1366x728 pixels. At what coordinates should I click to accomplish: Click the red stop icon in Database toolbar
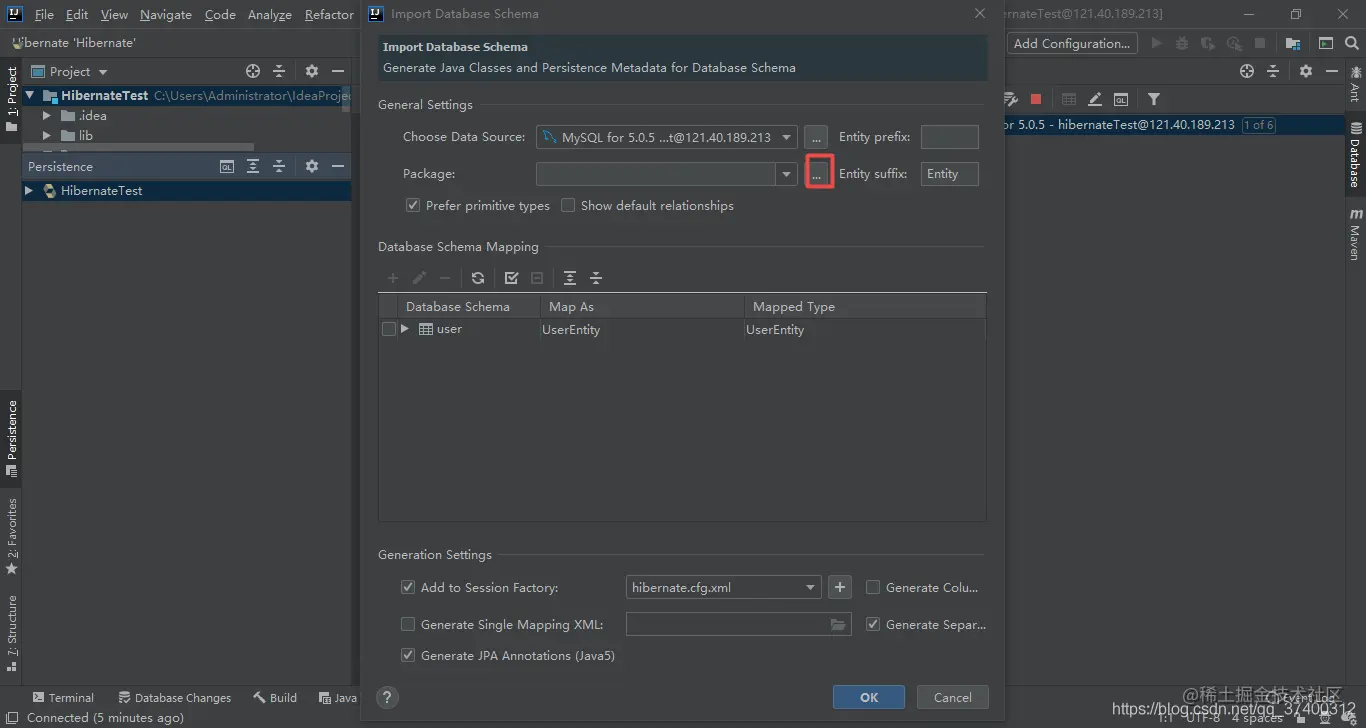[x=1036, y=99]
